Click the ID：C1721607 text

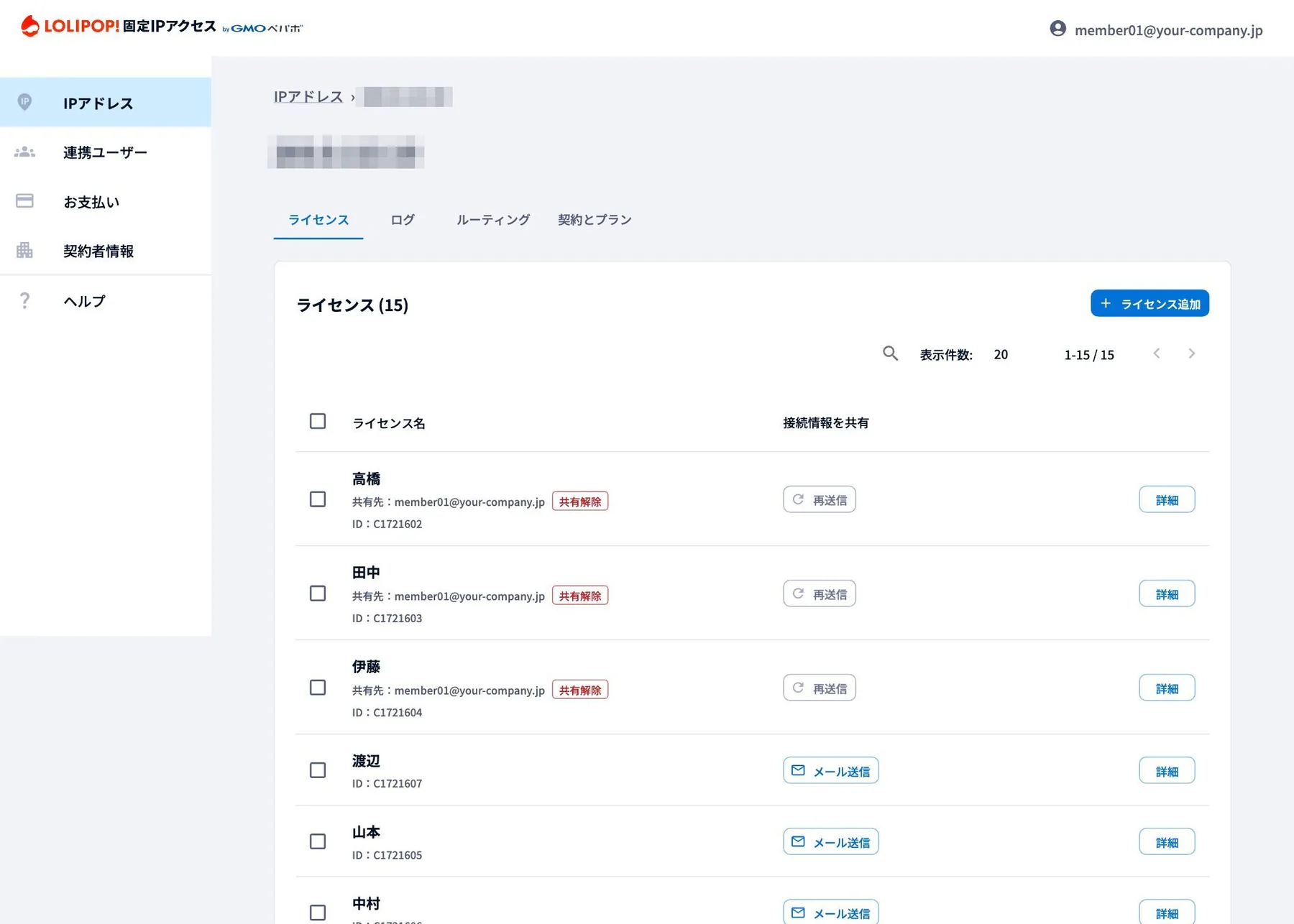pyautogui.click(x=387, y=783)
